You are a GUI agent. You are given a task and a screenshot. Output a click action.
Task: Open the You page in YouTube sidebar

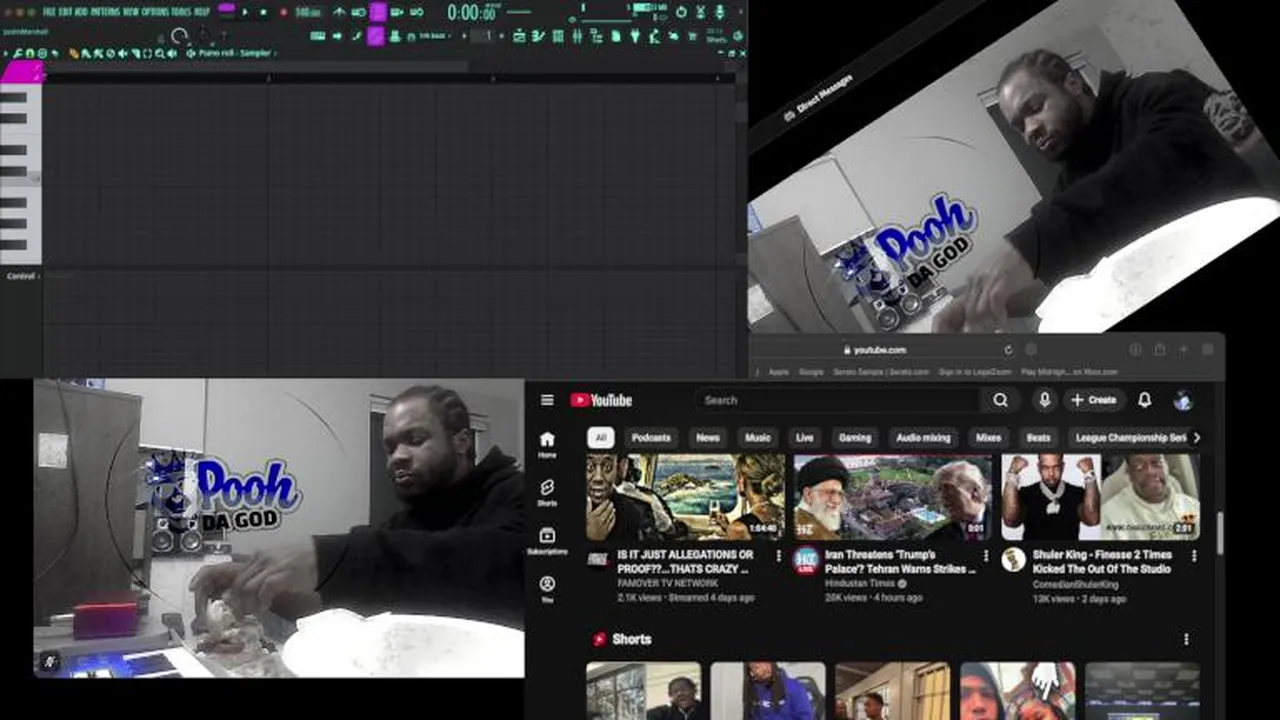[x=547, y=589]
